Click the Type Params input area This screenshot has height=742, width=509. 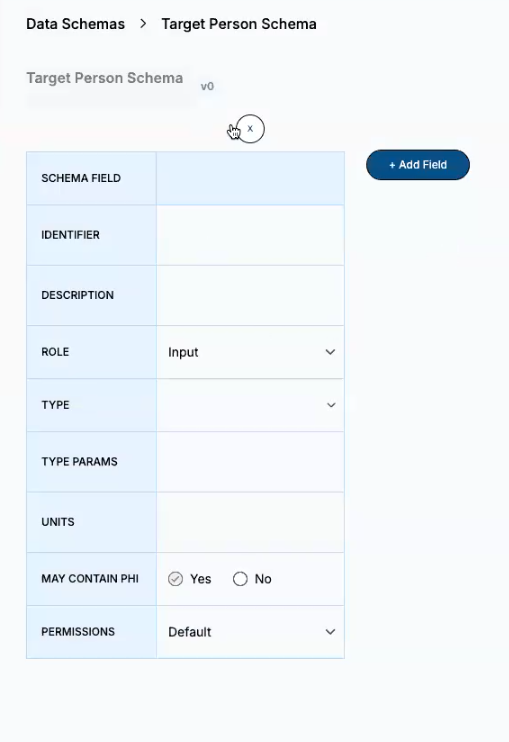[x=250, y=462]
